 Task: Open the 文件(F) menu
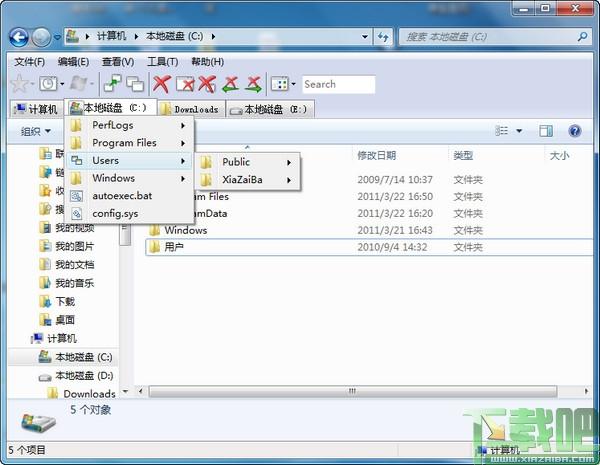[x=29, y=62]
